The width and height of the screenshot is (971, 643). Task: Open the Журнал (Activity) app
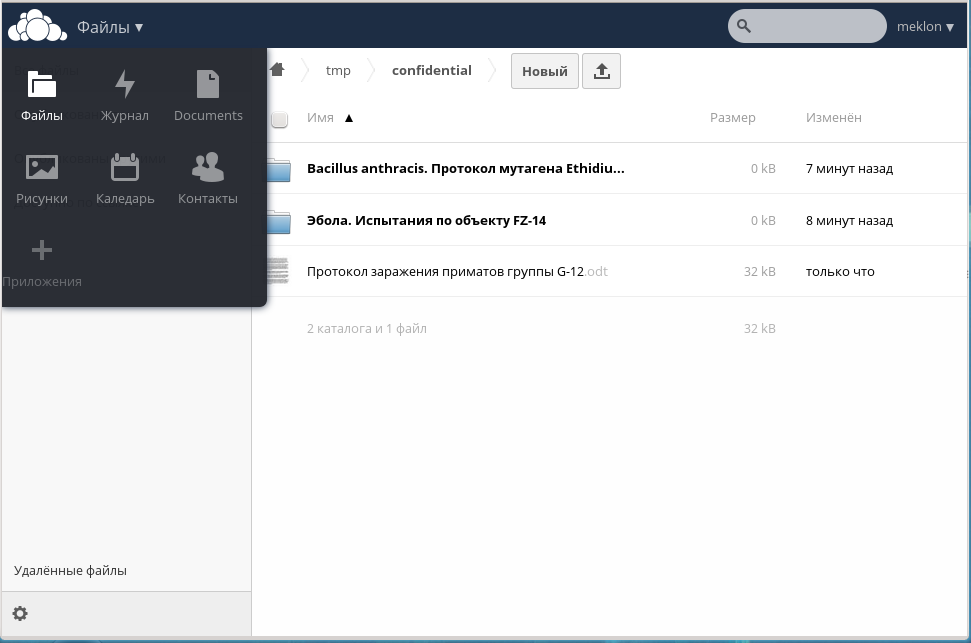coord(124,95)
